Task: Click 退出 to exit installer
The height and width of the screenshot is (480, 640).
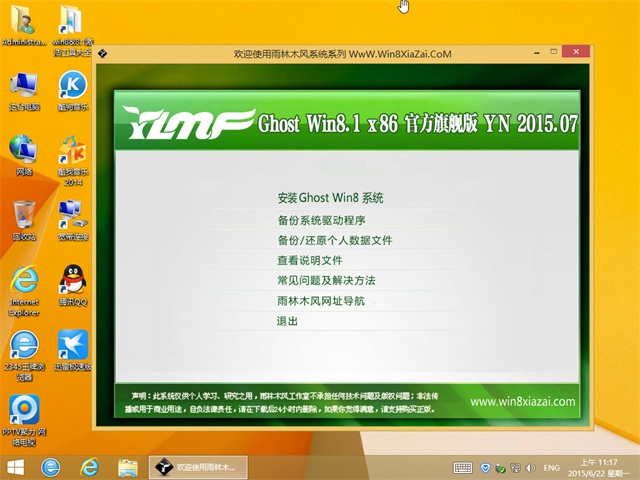Action: tap(287, 321)
